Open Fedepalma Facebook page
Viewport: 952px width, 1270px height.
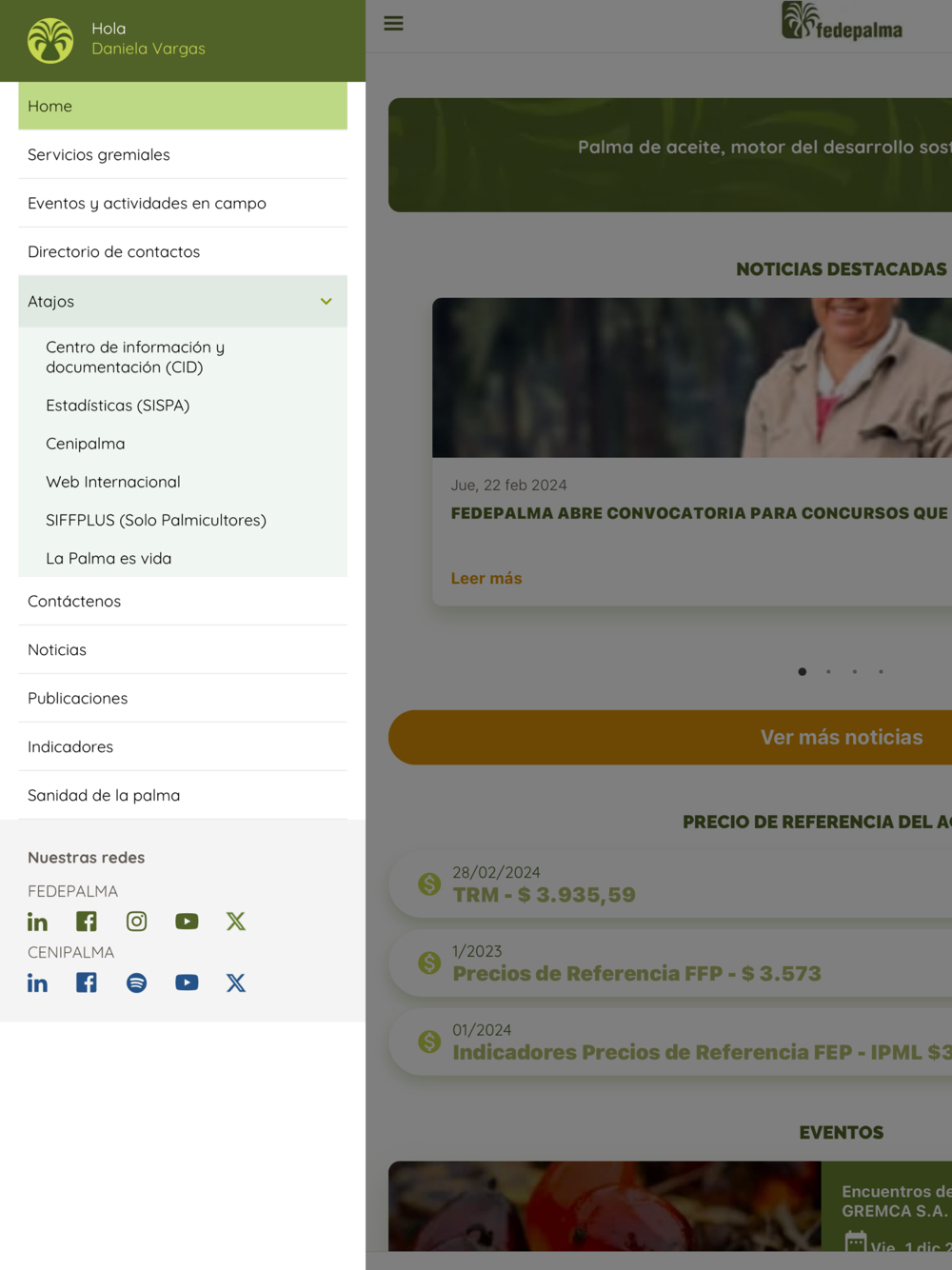[x=87, y=922]
